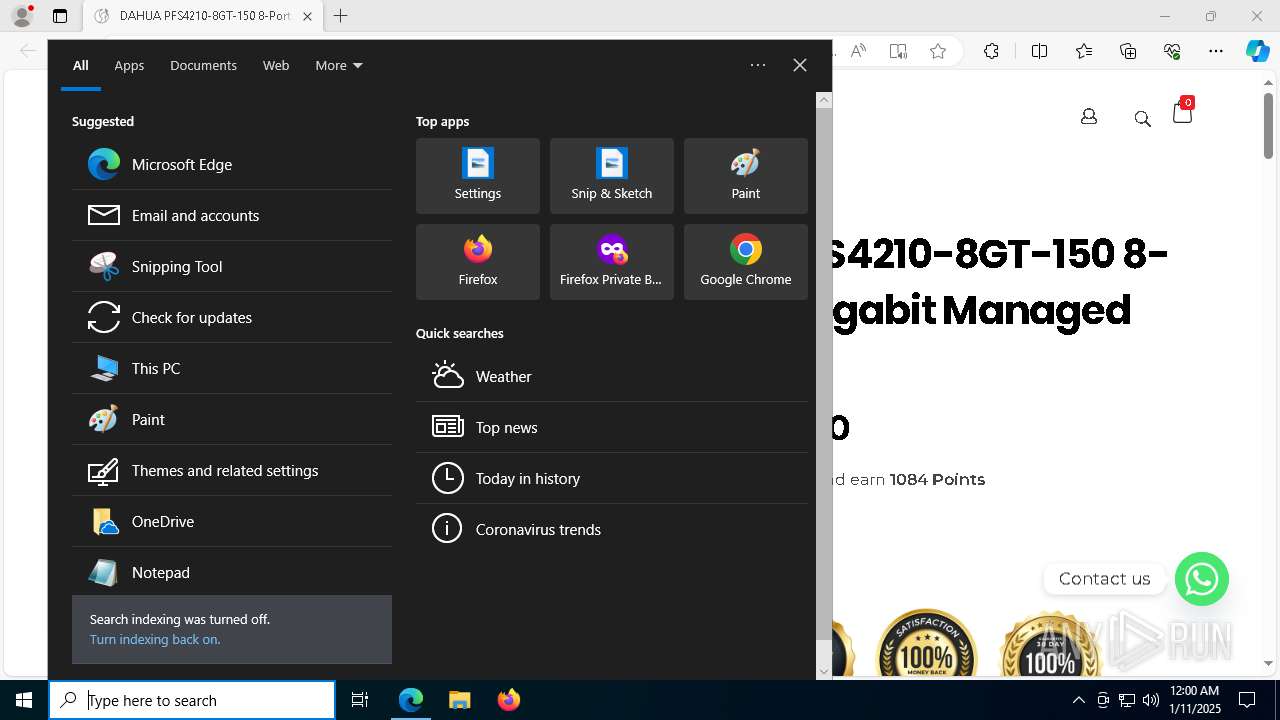Open Copilot sidebar in Edge
The width and height of the screenshot is (1280, 720).
[1257, 51]
